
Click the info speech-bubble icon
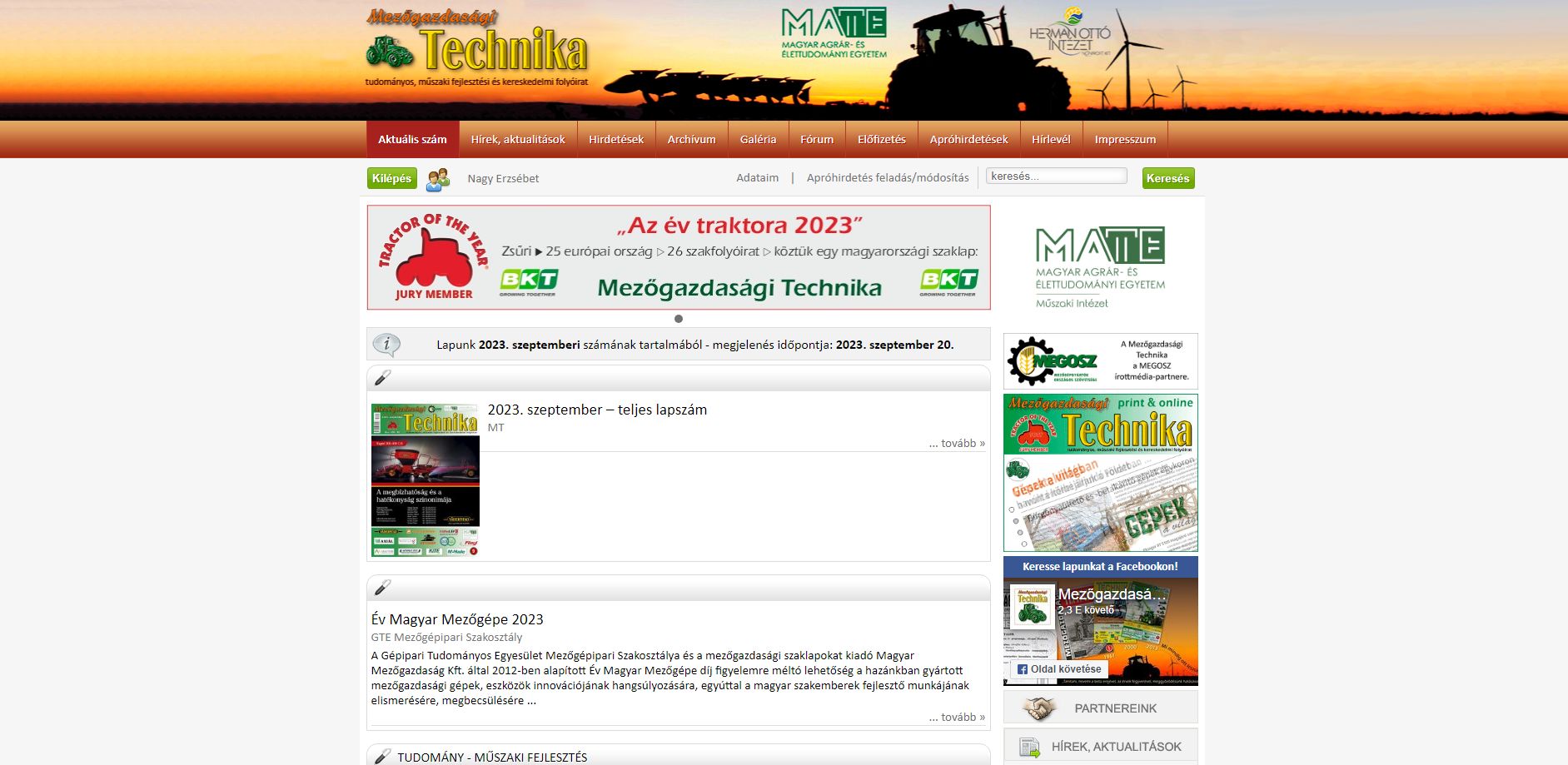click(386, 345)
